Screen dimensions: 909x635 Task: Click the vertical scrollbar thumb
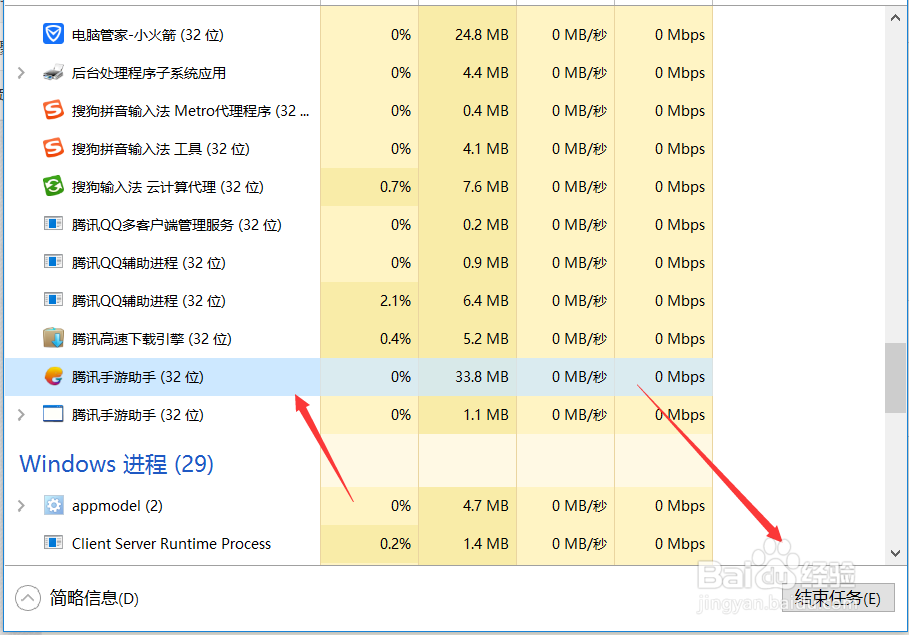pos(896,378)
